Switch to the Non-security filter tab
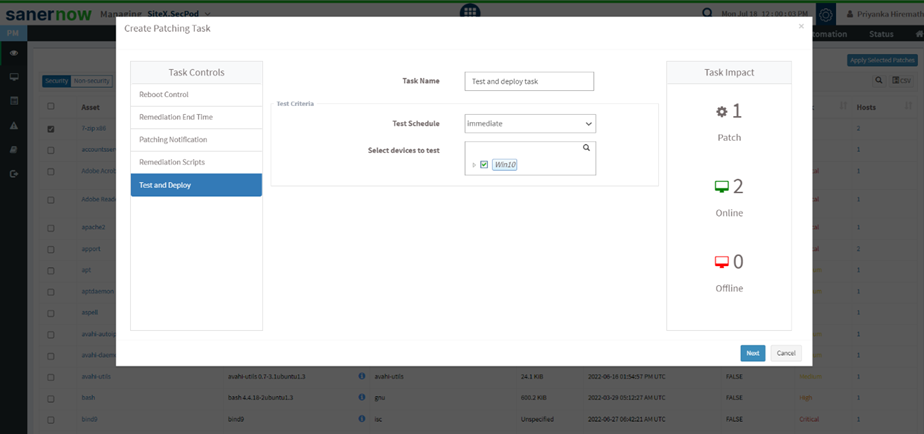924x434 pixels. tap(91, 81)
